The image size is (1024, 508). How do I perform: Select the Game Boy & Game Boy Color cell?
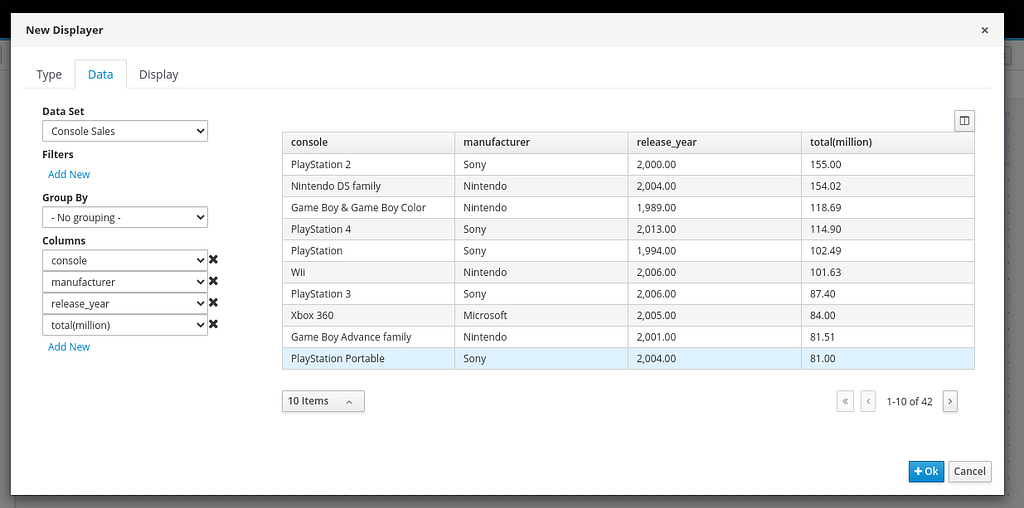tap(368, 208)
